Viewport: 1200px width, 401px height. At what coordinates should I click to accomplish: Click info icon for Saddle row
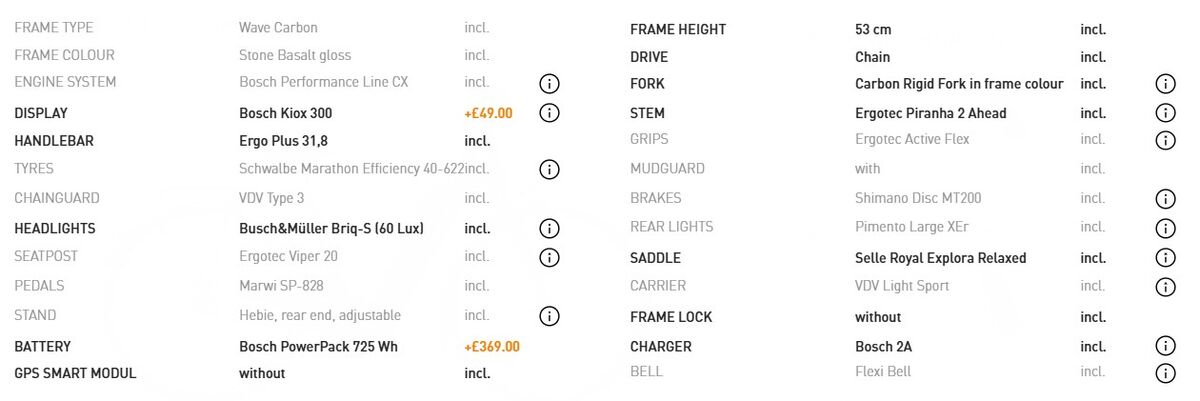point(1165,258)
